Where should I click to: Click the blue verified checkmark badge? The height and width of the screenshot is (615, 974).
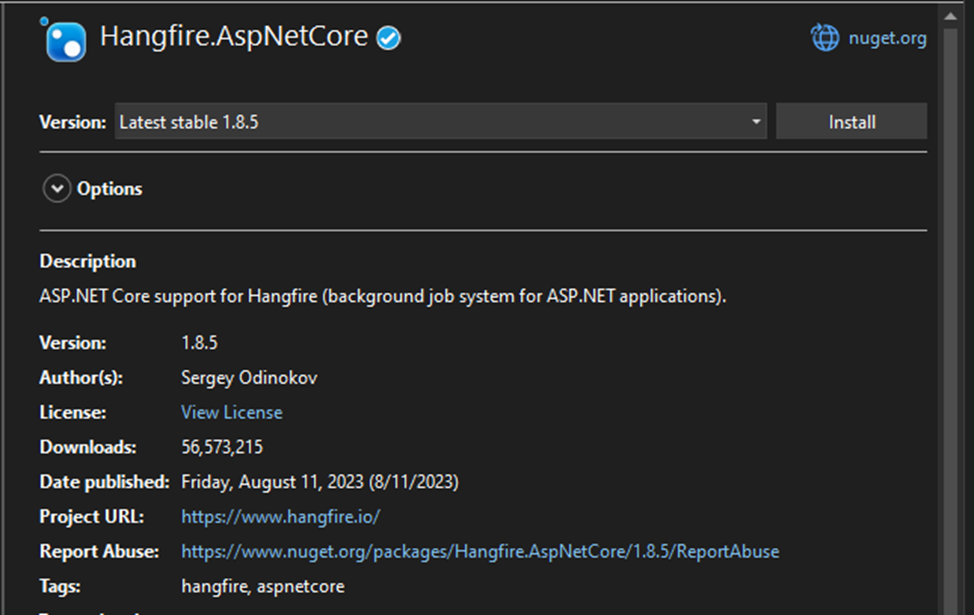pos(388,36)
